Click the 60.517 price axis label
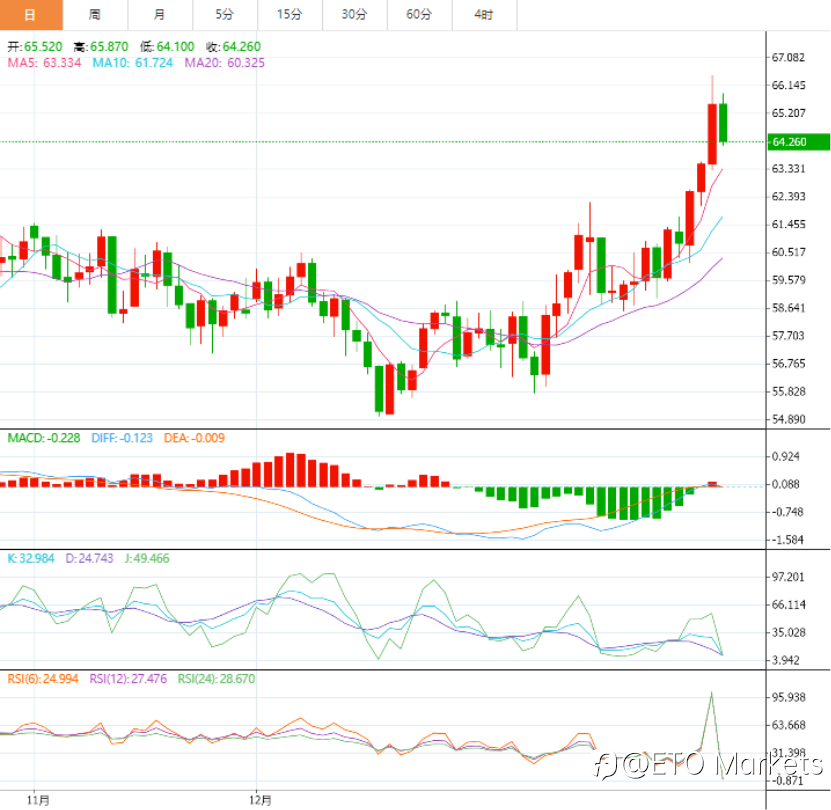 click(789, 252)
